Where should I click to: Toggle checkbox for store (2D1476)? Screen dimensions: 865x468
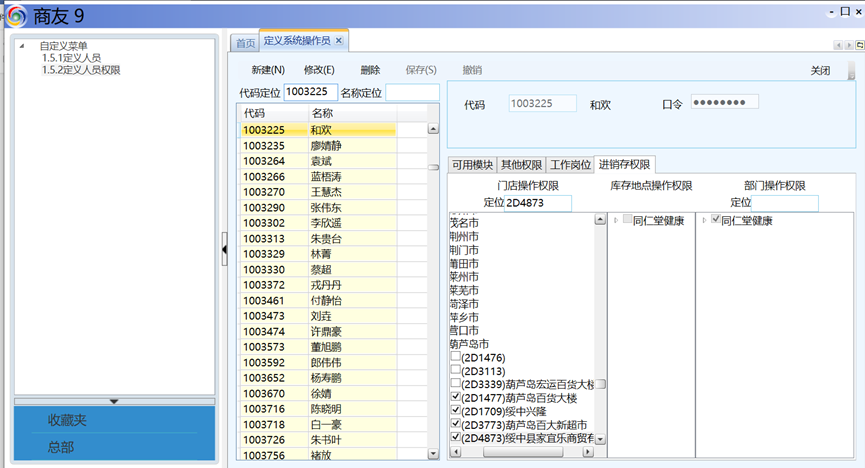[455, 357]
